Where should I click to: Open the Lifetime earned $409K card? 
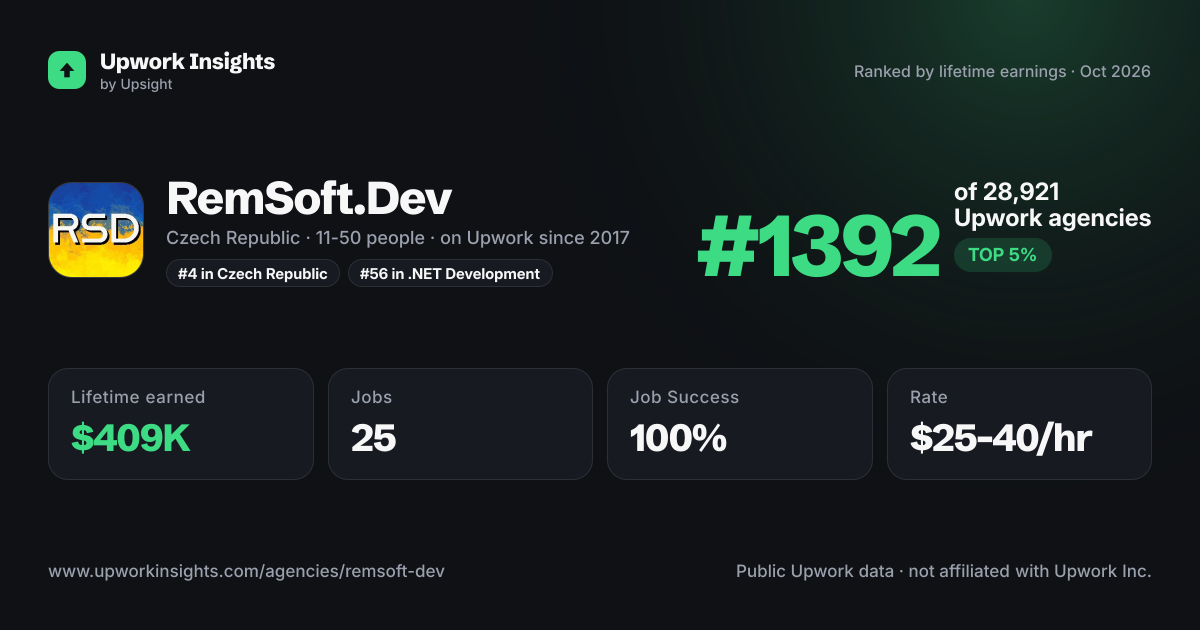(x=181, y=424)
